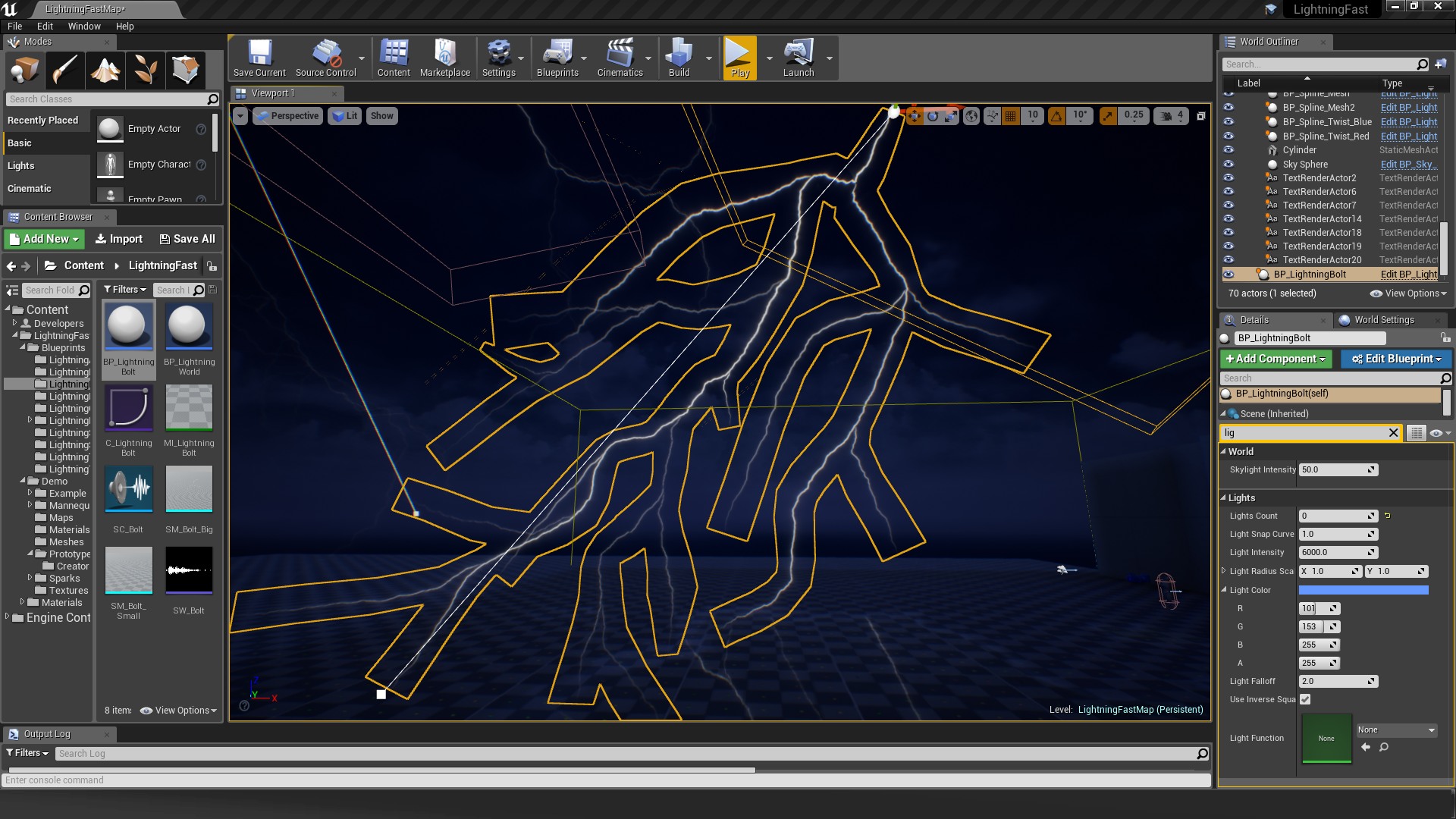The width and height of the screenshot is (1456, 819).
Task: Open the Light Color swatch picker
Action: pyautogui.click(x=1363, y=590)
